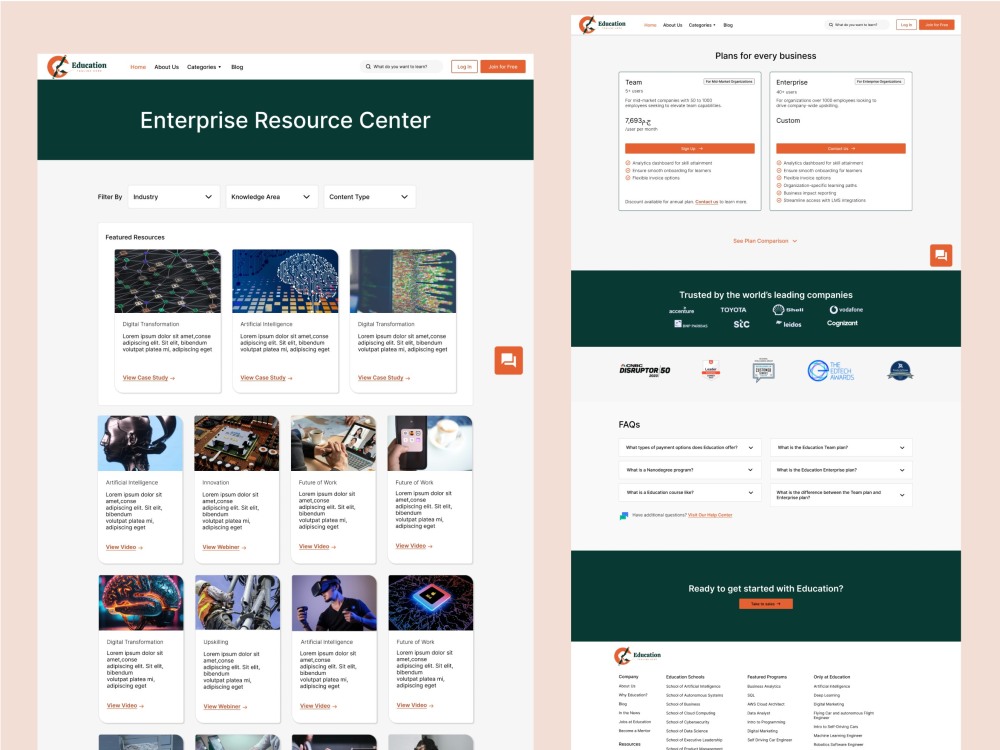This screenshot has width=1000, height=750.
Task: Click the Accenture logo in trusted companies
Action: (681, 311)
